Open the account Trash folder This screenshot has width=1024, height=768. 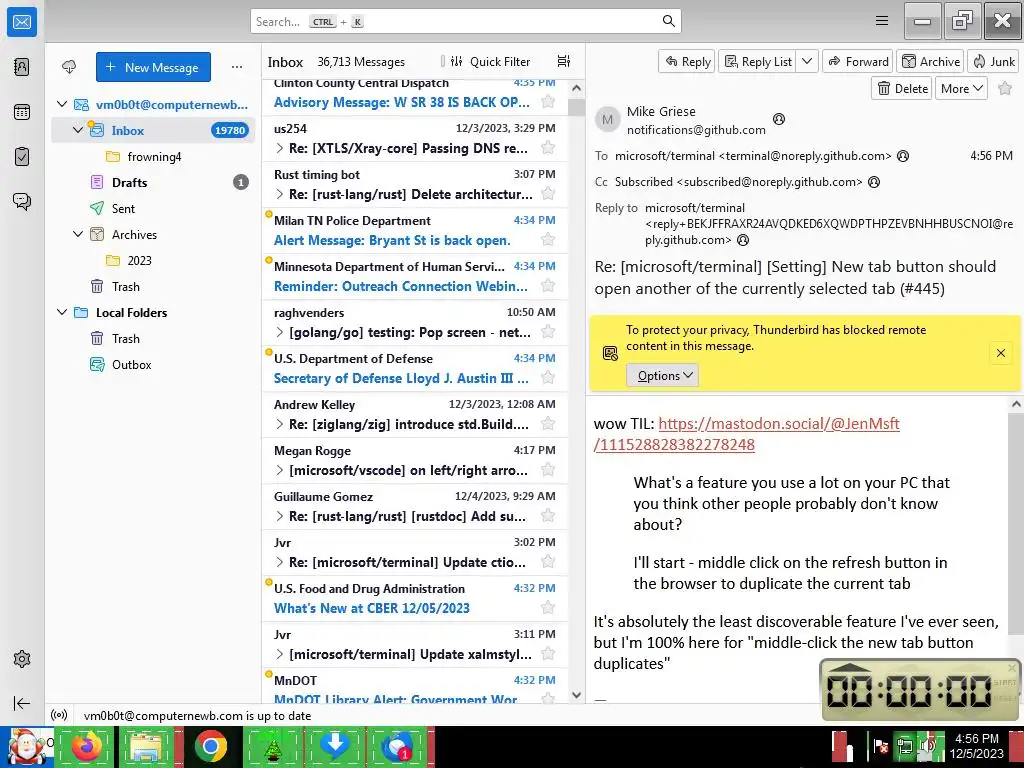(125, 286)
